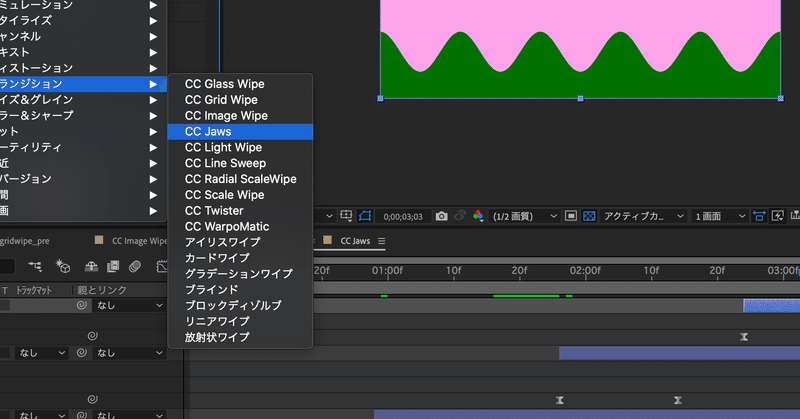The image size is (800, 419).
Task: Toggle pixel aspect ratio correction icon
Action: (759, 216)
